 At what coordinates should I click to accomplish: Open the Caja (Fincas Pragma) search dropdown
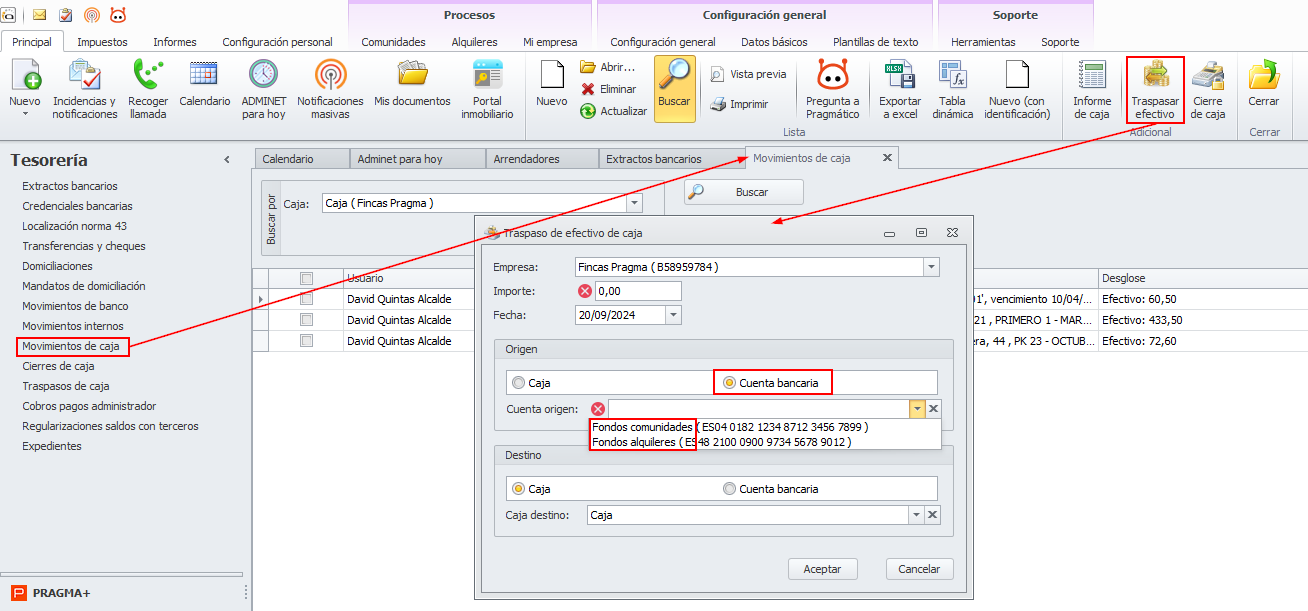tap(633, 203)
